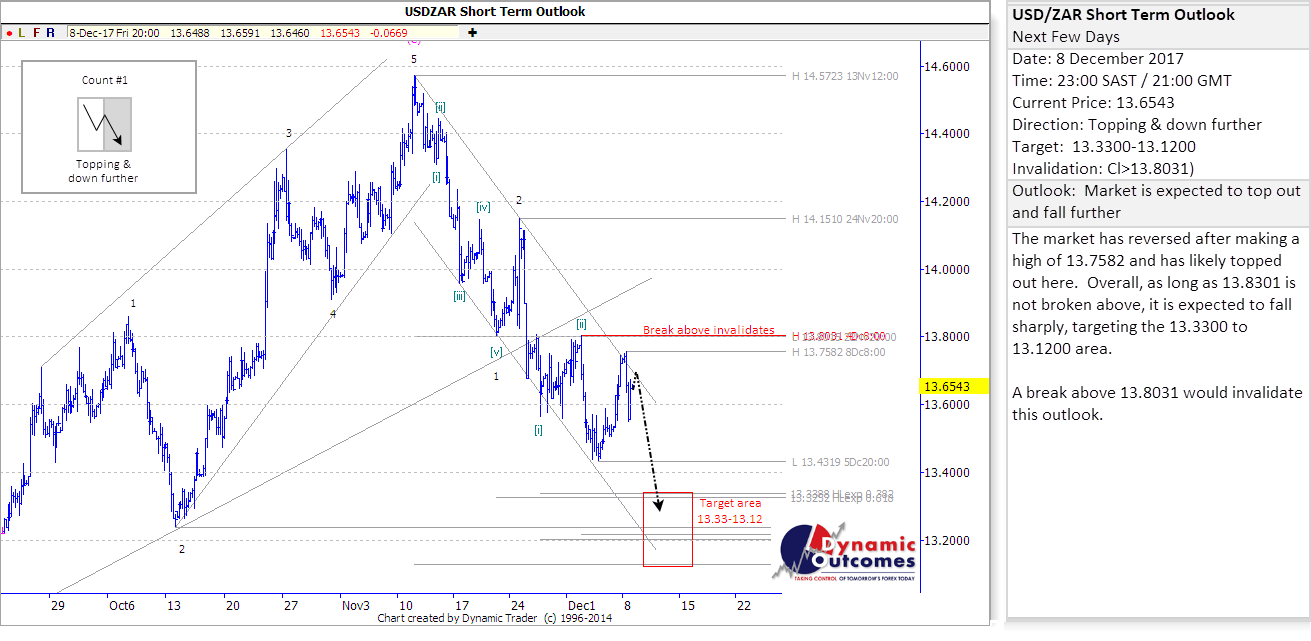Click the green [v] wave label
The width and height of the screenshot is (1311, 641).
click(495, 352)
